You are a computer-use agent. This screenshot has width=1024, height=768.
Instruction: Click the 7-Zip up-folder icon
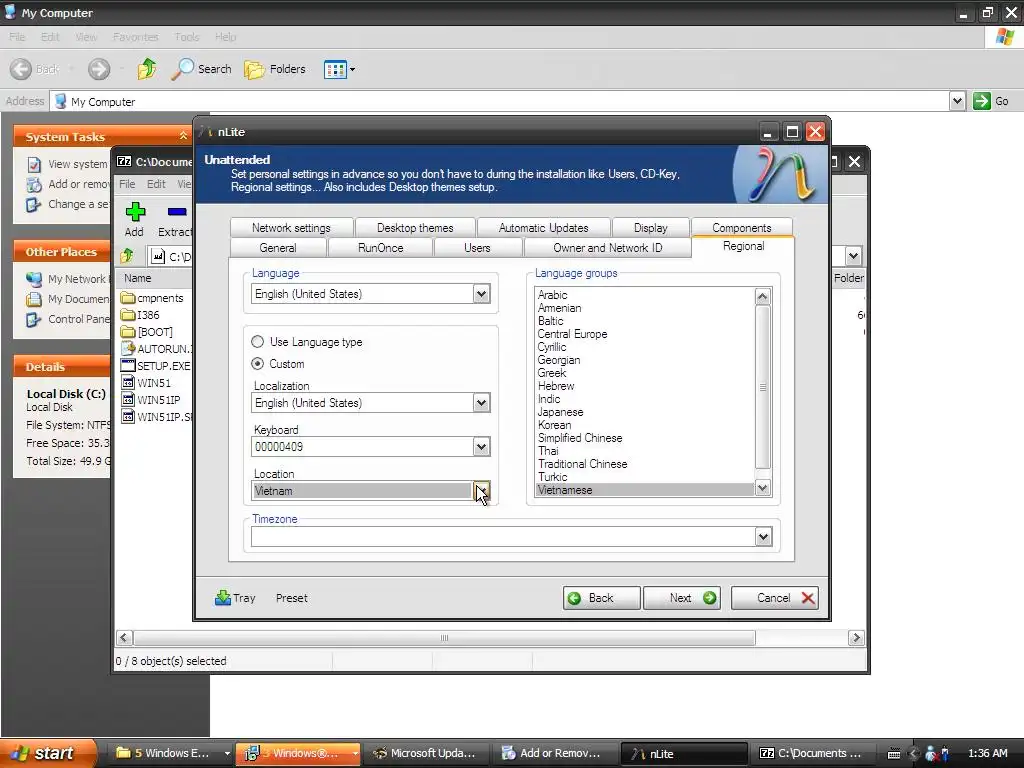pyautogui.click(x=127, y=256)
